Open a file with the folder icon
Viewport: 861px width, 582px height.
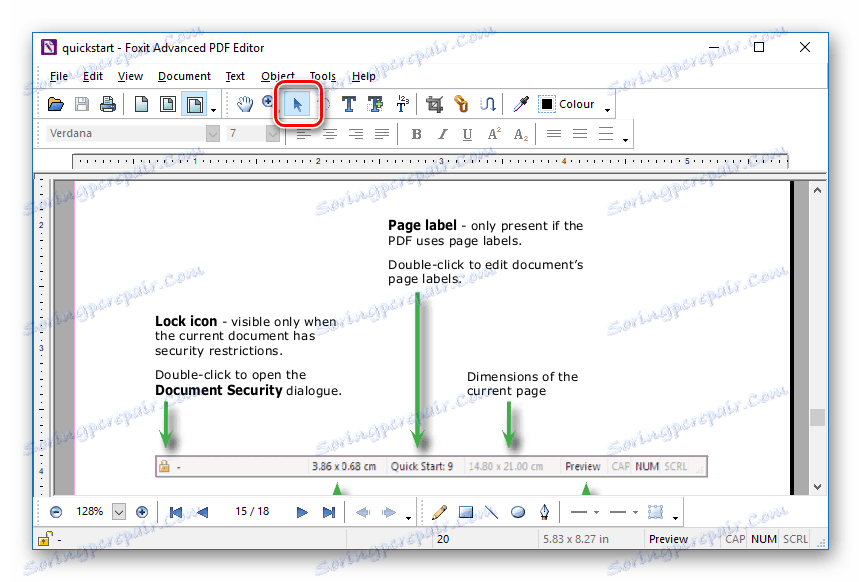coord(55,104)
